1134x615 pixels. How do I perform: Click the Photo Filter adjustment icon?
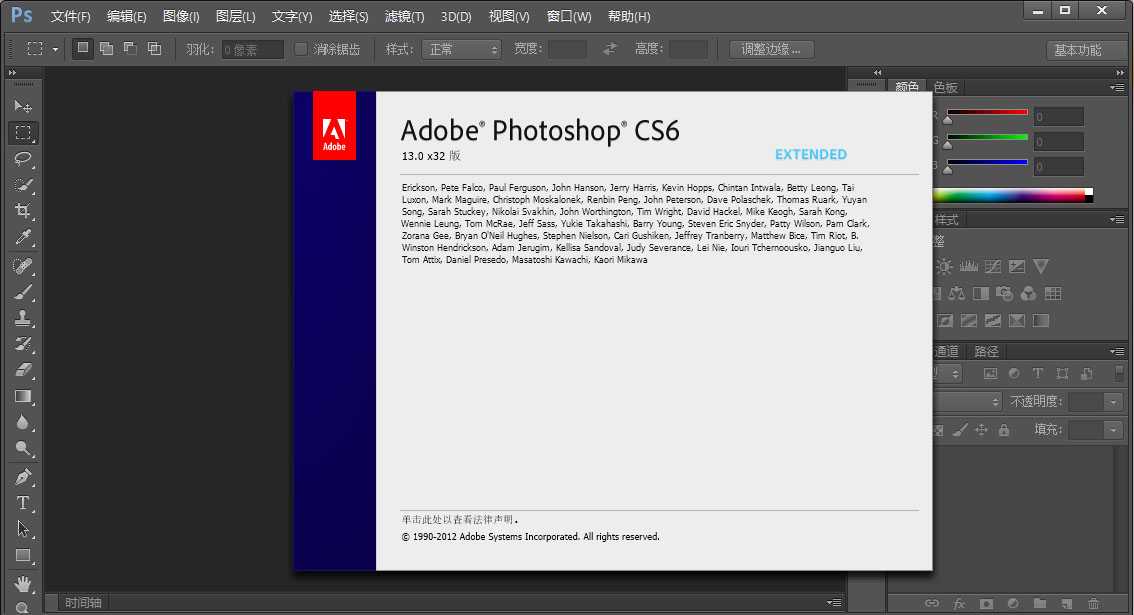[1005, 293]
